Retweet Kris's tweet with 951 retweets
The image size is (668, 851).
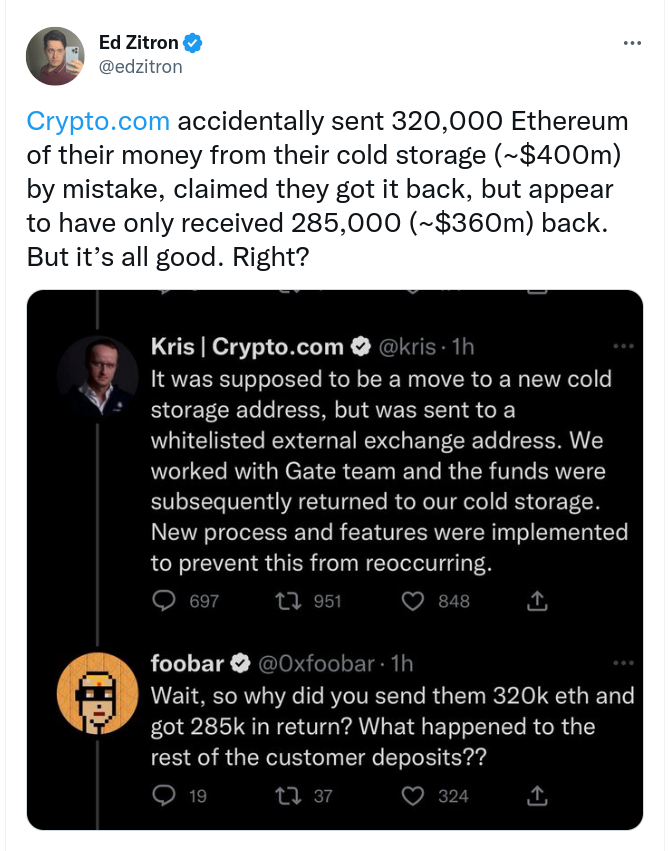288,601
